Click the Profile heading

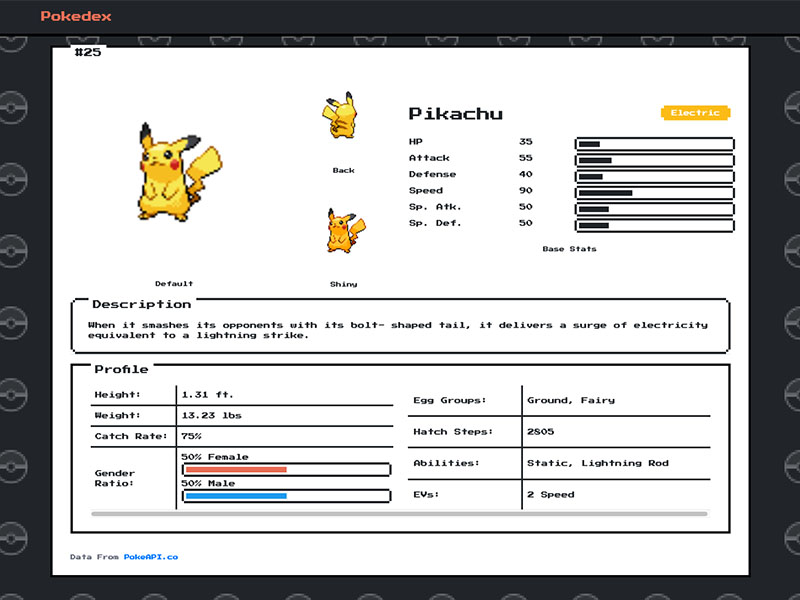[121, 369]
